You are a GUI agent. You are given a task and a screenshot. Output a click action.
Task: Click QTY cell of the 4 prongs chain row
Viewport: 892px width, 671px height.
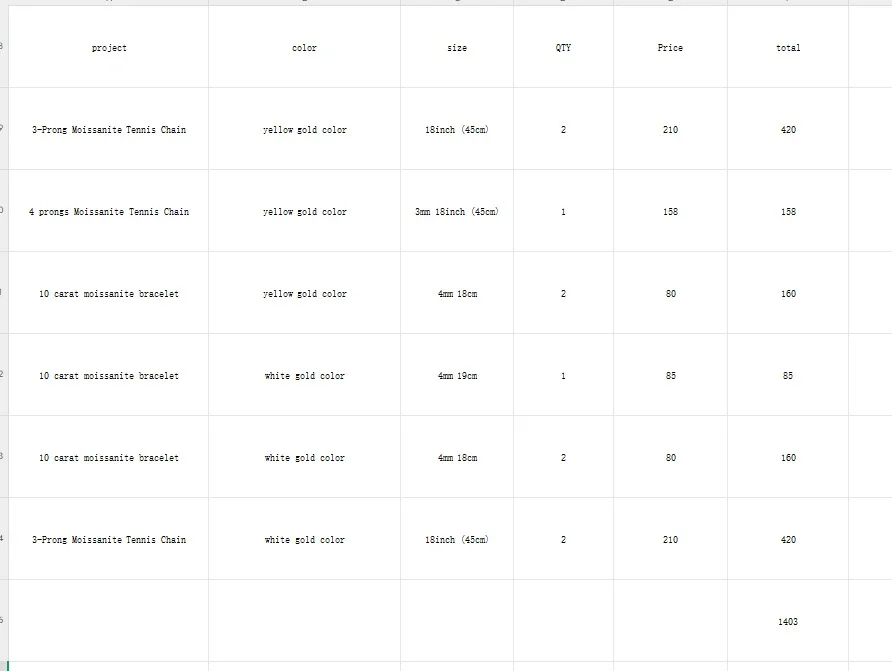[x=563, y=212]
